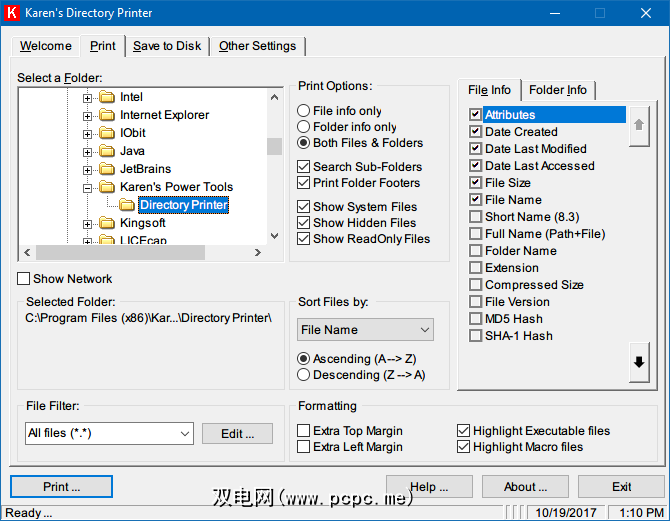Click the Karen's Directory Printer K logo icon
The image size is (670, 521).
click(x=12, y=12)
